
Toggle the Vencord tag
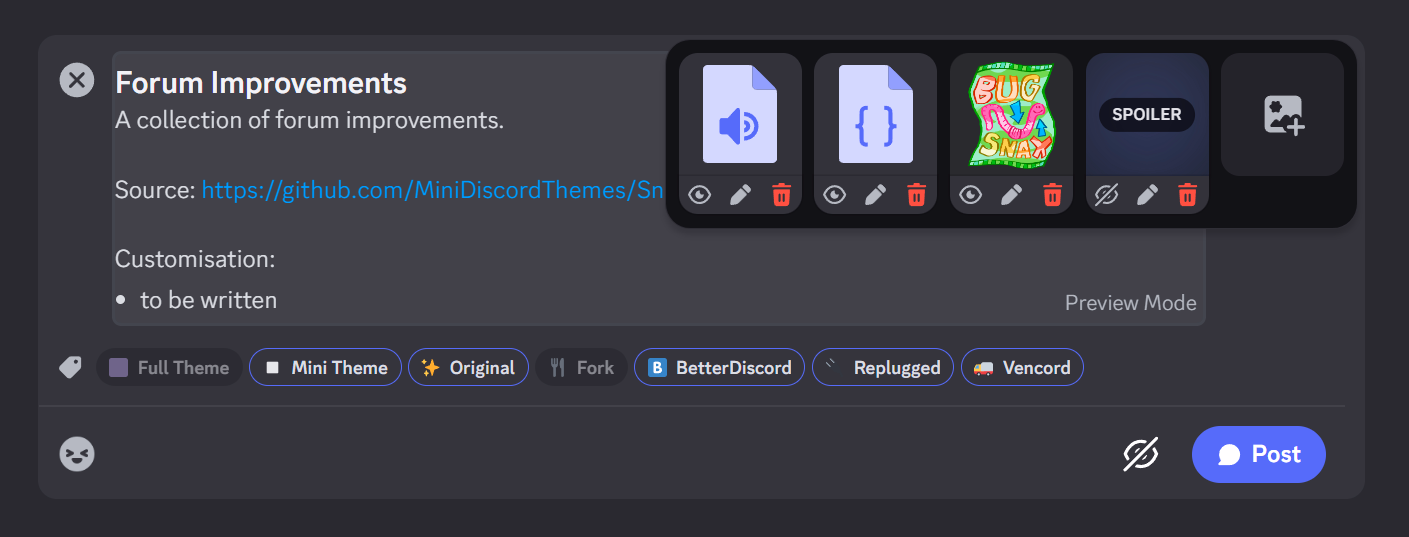tap(1021, 368)
